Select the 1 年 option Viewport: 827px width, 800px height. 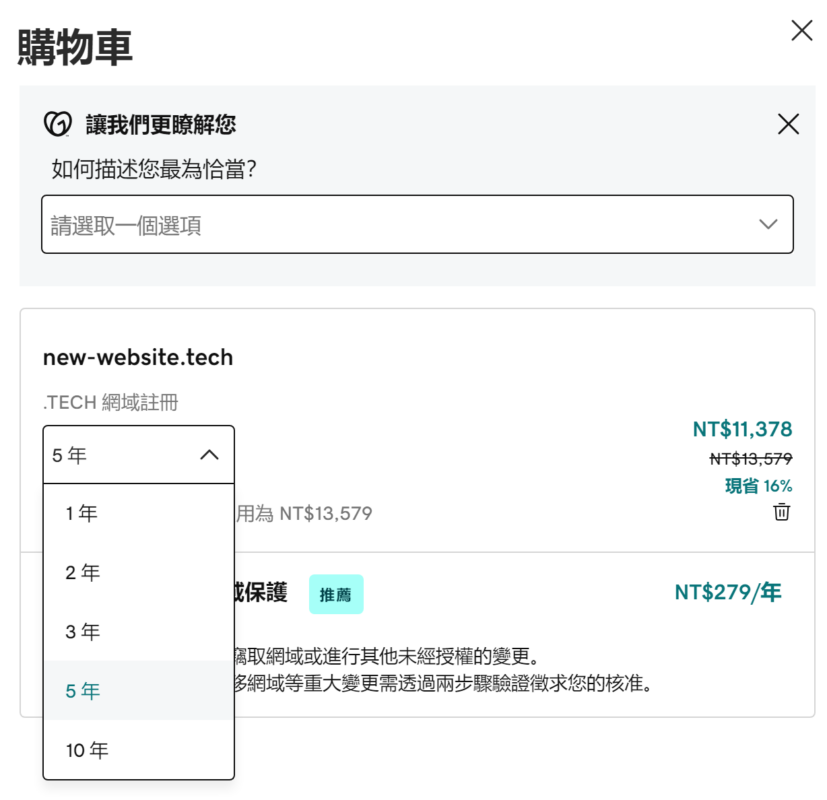pyautogui.click(x=139, y=513)
